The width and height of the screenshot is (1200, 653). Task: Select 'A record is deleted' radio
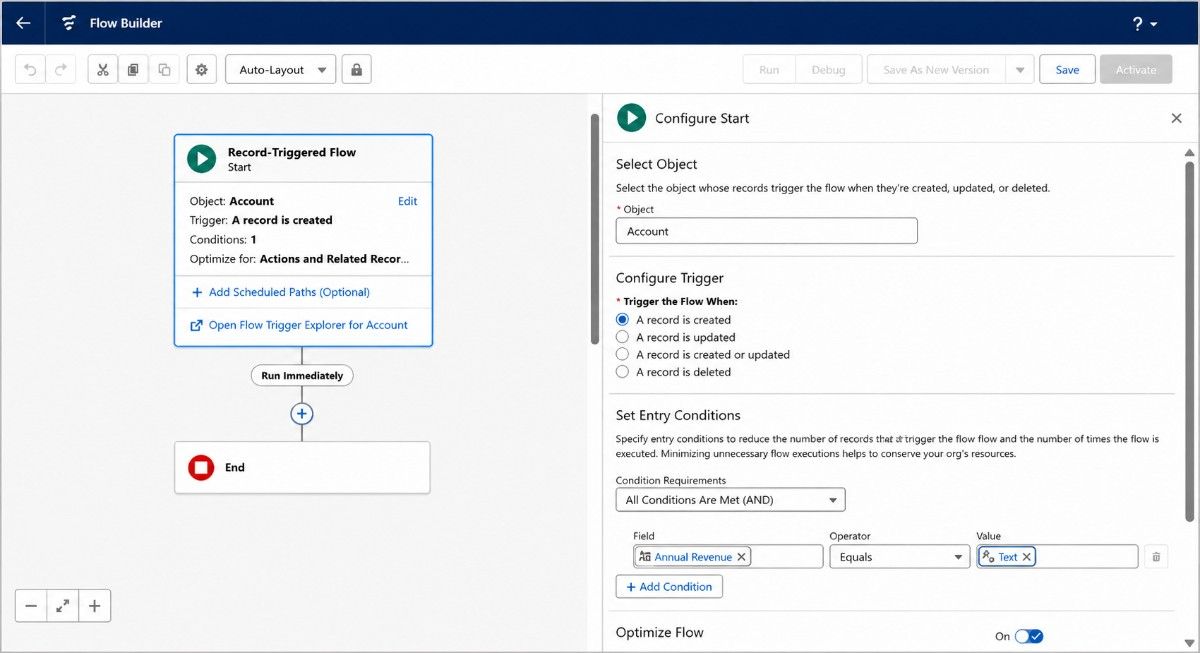(x=622, y=371)
